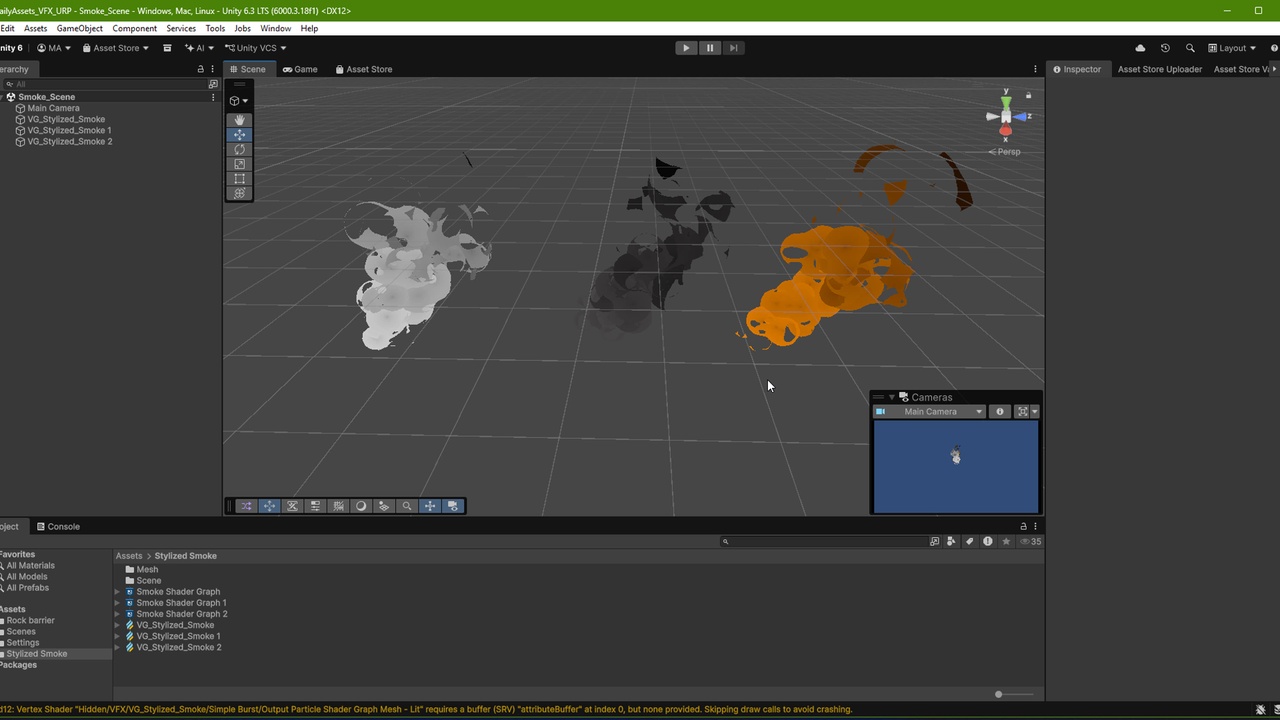Open the Layout dropdown
The width and height of the screenshot is (1280, 720).
pos(1232,48)
